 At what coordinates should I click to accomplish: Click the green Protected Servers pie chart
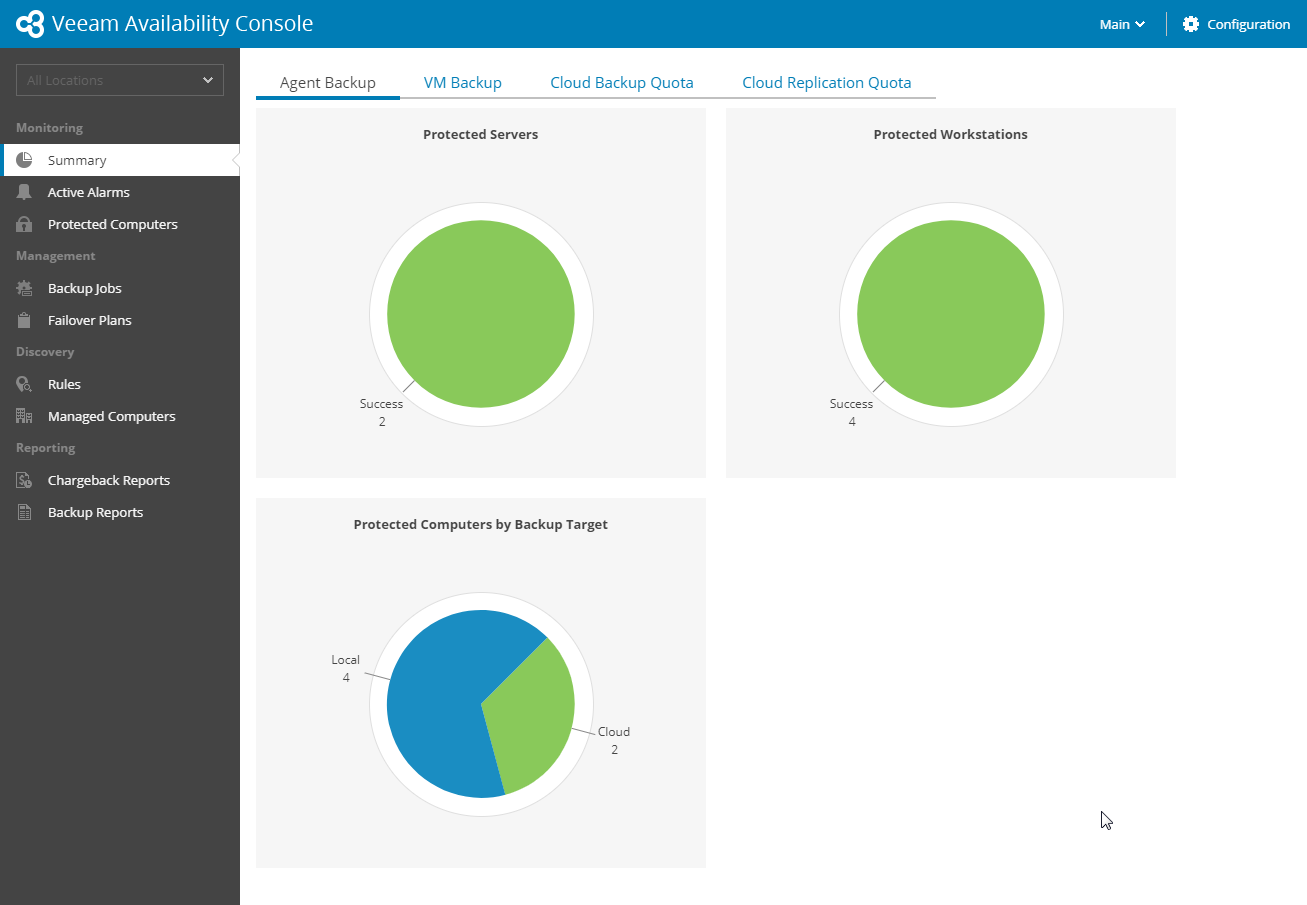pos(481,314)
